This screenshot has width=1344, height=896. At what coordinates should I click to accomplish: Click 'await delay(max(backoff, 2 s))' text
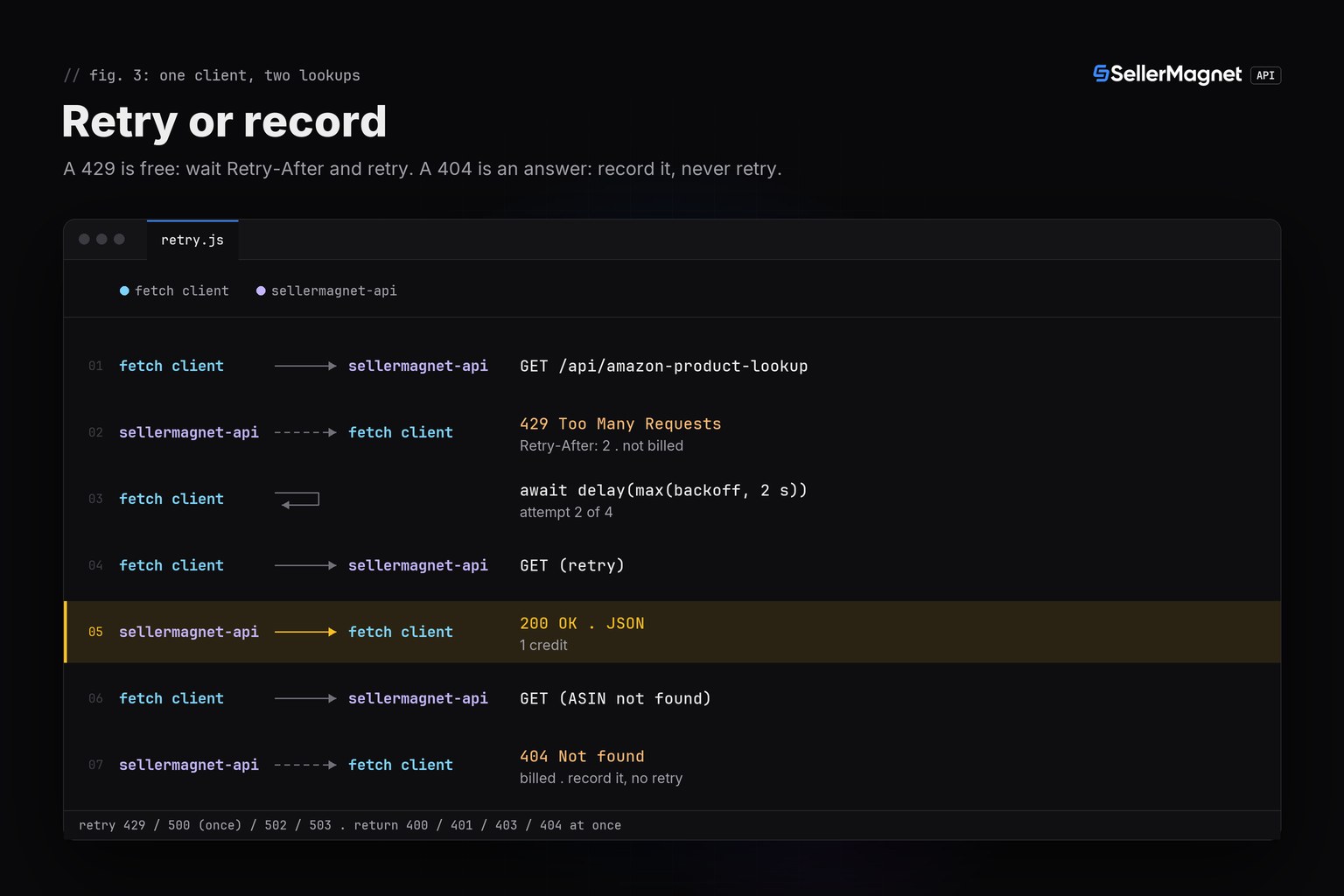pyautogui.click(x=663, y=490)
